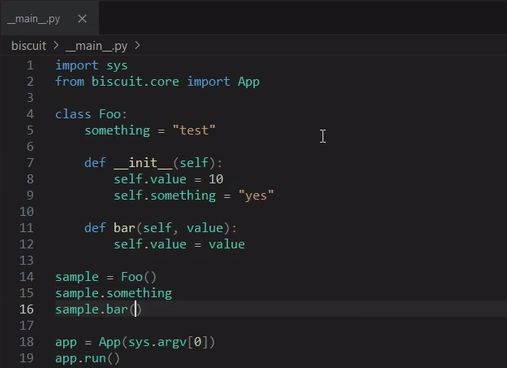Click the bar method definition name
The width and height of the screenshot is (507, 368).
(x=124, y=228)
